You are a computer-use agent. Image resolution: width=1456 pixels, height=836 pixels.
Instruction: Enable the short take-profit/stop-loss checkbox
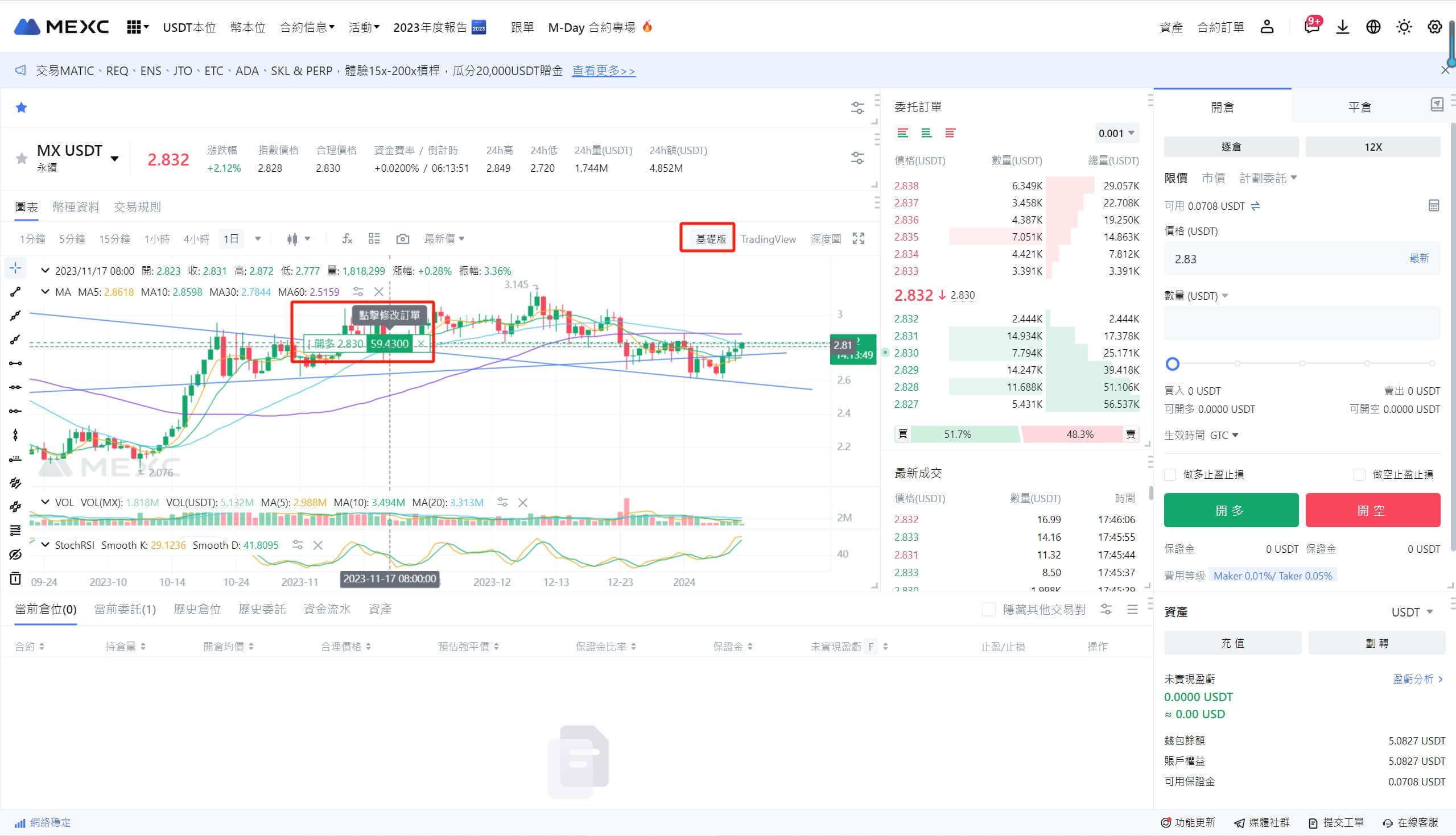pos(1359,474)
